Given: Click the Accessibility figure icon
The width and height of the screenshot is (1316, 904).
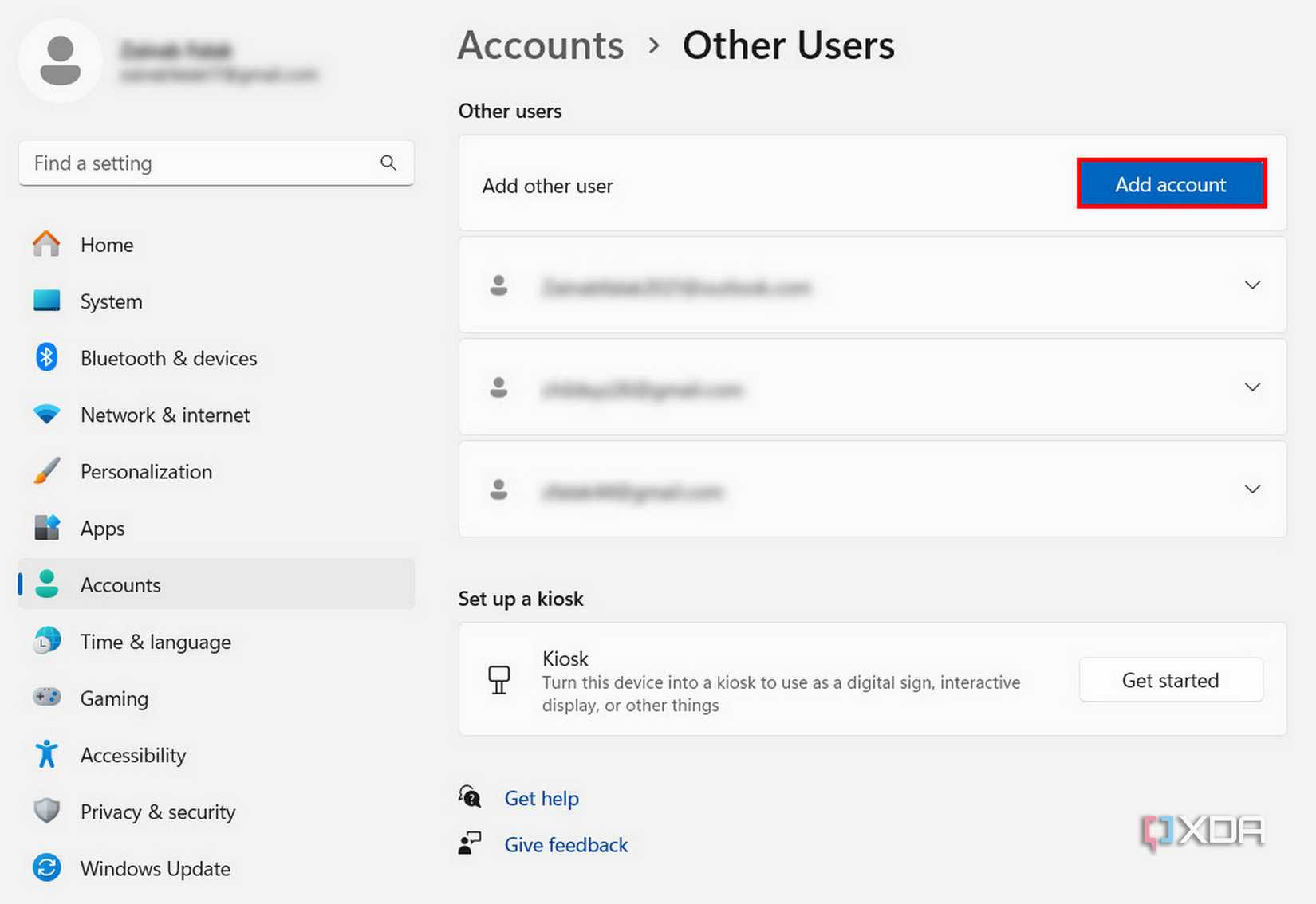Looking at the screenshot, I should tap(46, 754).
